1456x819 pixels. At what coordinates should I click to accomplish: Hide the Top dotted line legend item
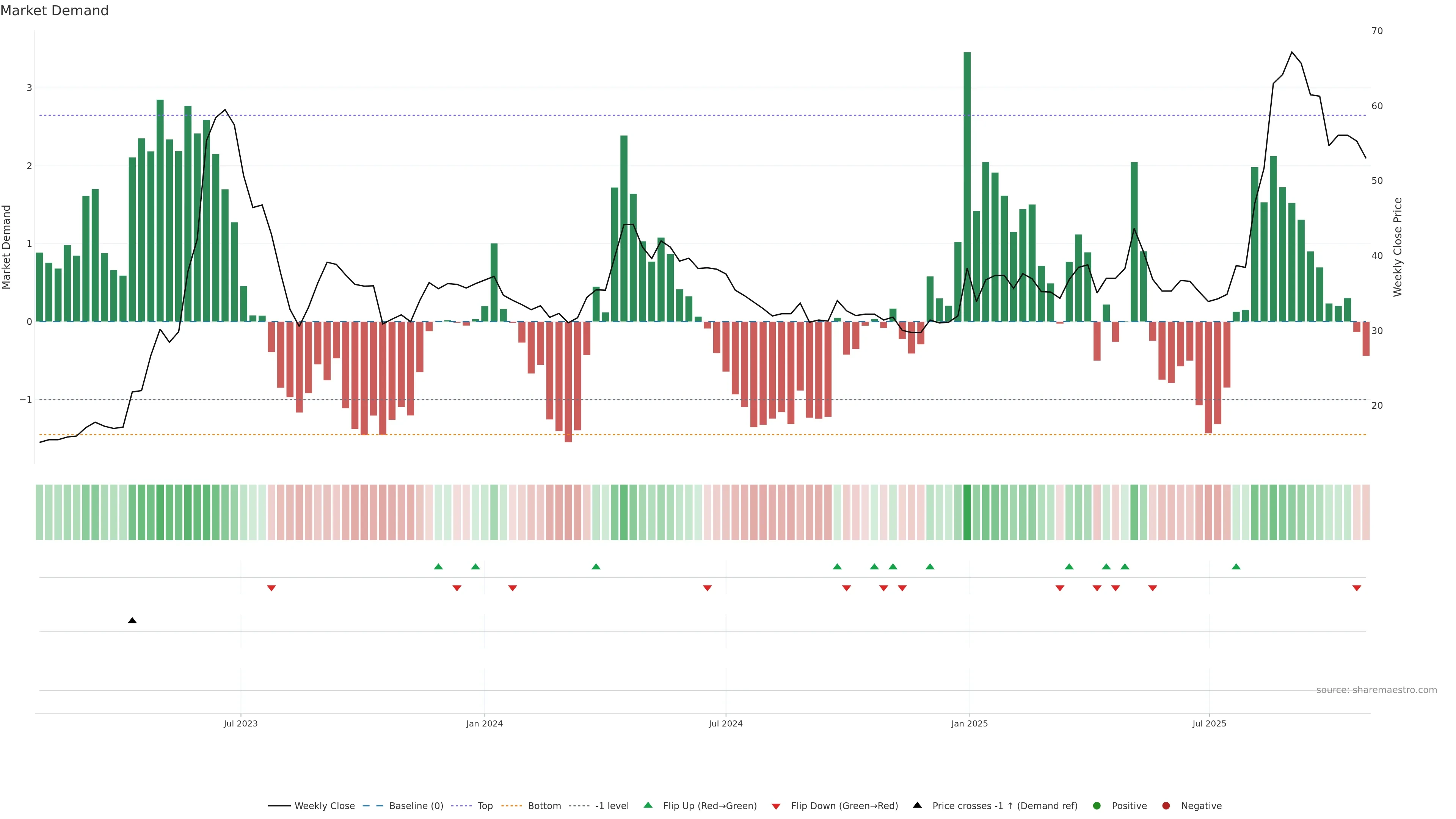485,805
